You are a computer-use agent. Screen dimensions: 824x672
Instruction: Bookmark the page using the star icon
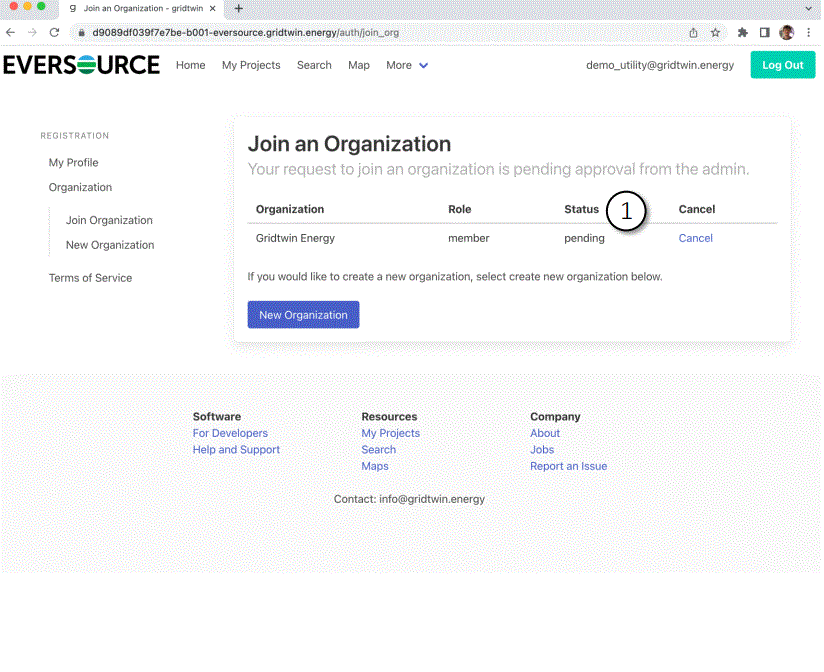pyautogui.click(x=716, y=32)
